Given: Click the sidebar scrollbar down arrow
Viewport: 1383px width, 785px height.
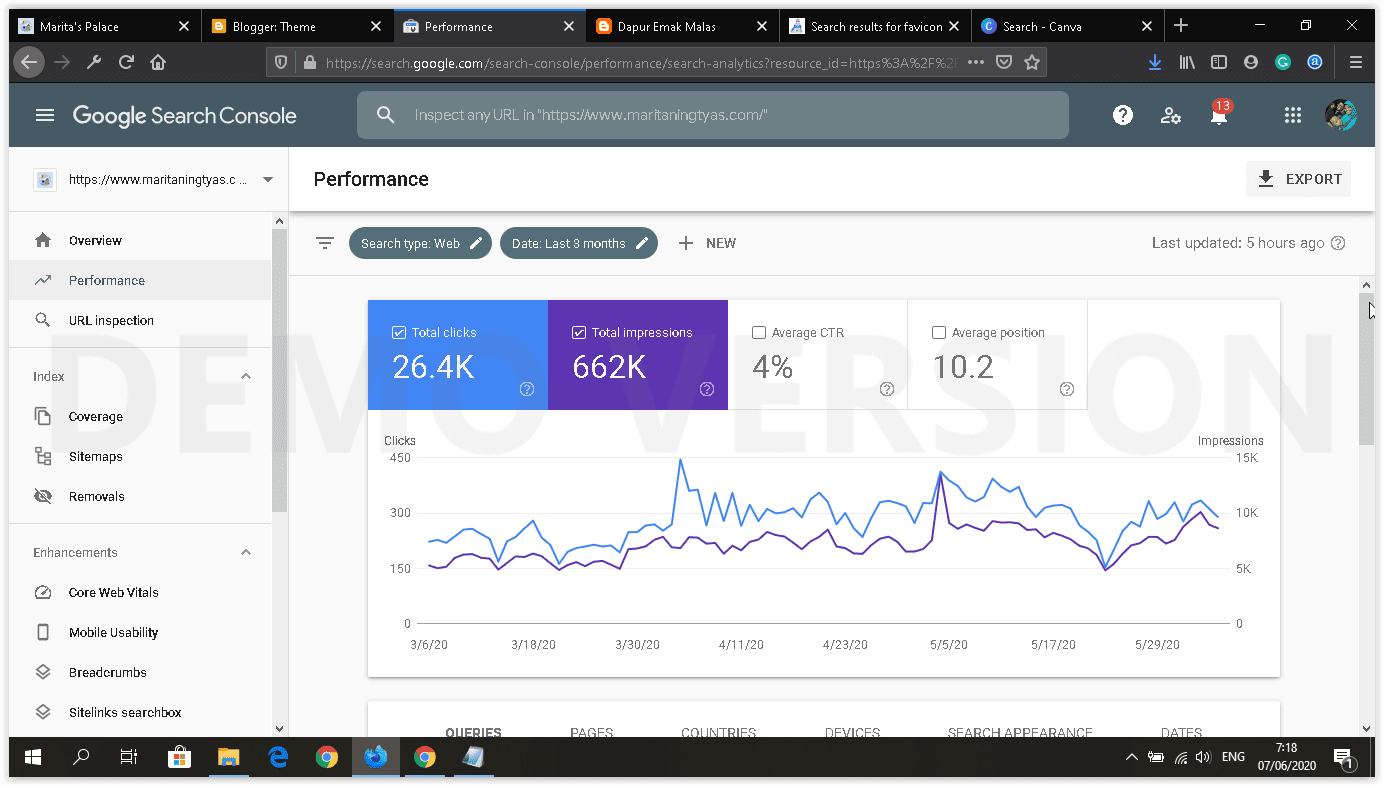Looking at the screenshot, I should coord(279,729).
